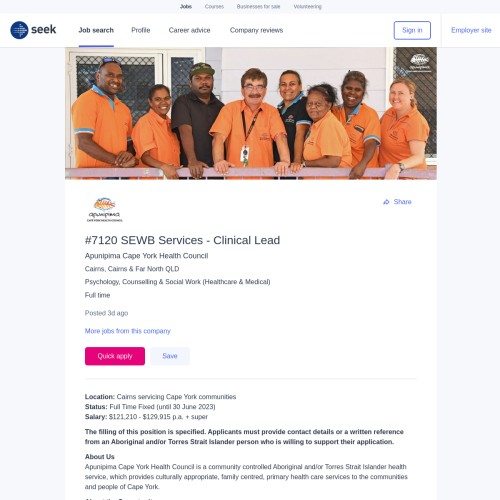Click the team photo banner image
This screenshot has height=500, width=500.
251,113
